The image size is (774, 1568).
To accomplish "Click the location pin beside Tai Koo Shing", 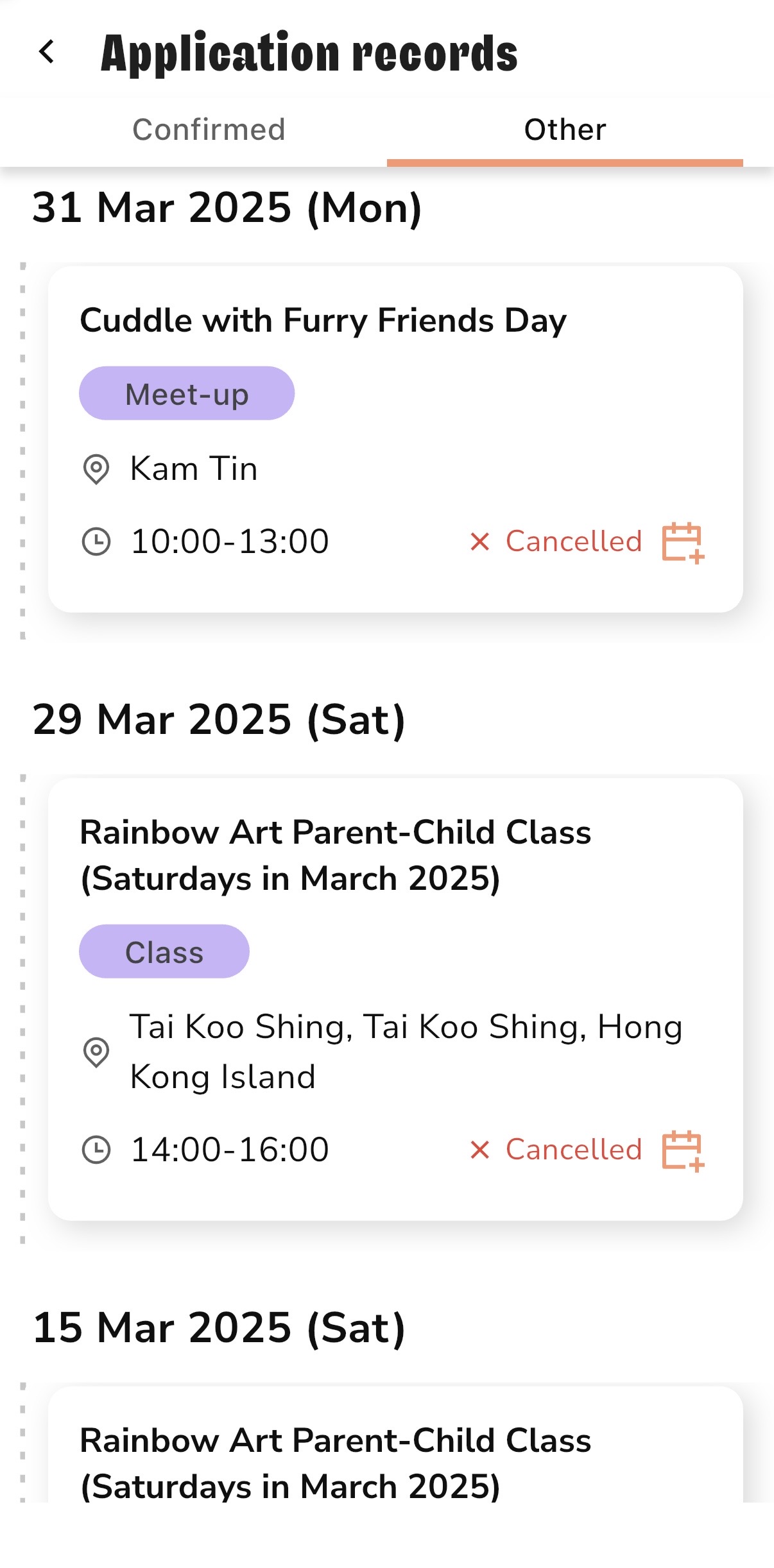I will pyautogui.click(x=96, y=1052).
